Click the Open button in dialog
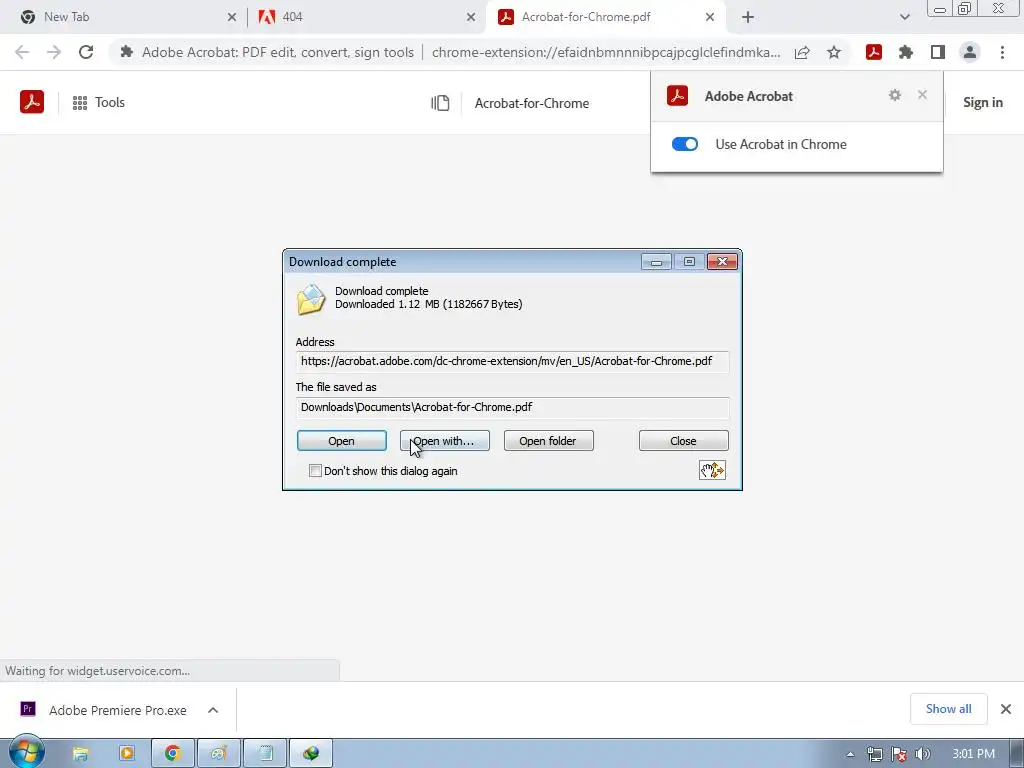1024x768 pixels. (342, 441)
